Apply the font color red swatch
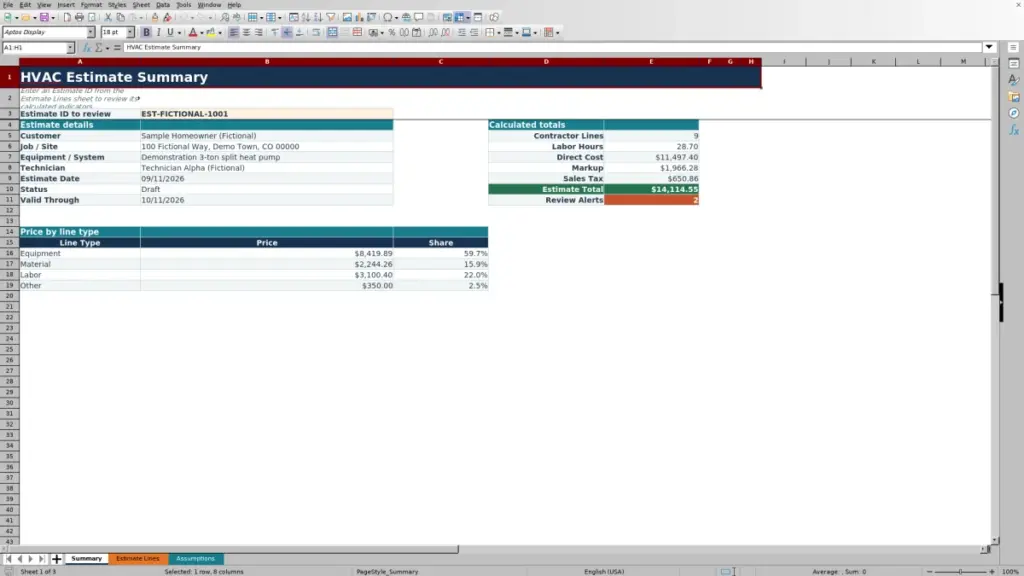This screenshot has width=1024, height=576. pos(193,33)
